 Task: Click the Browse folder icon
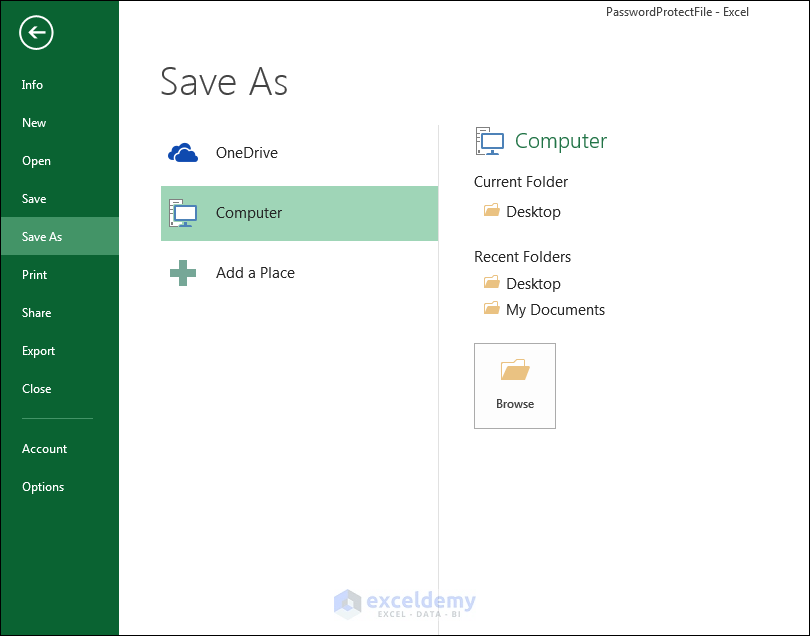[514, 371]
